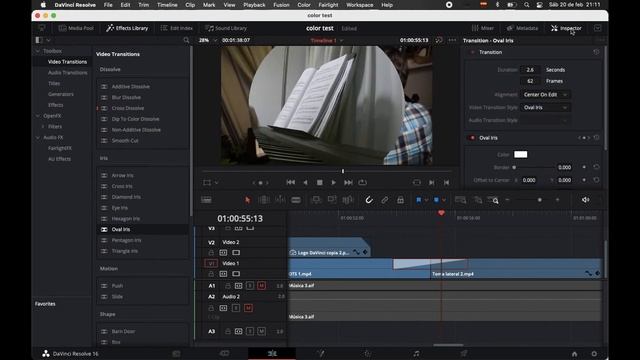Open the Playback menu
This screenshot has width=640, height=360.
[x=254, y=5]
